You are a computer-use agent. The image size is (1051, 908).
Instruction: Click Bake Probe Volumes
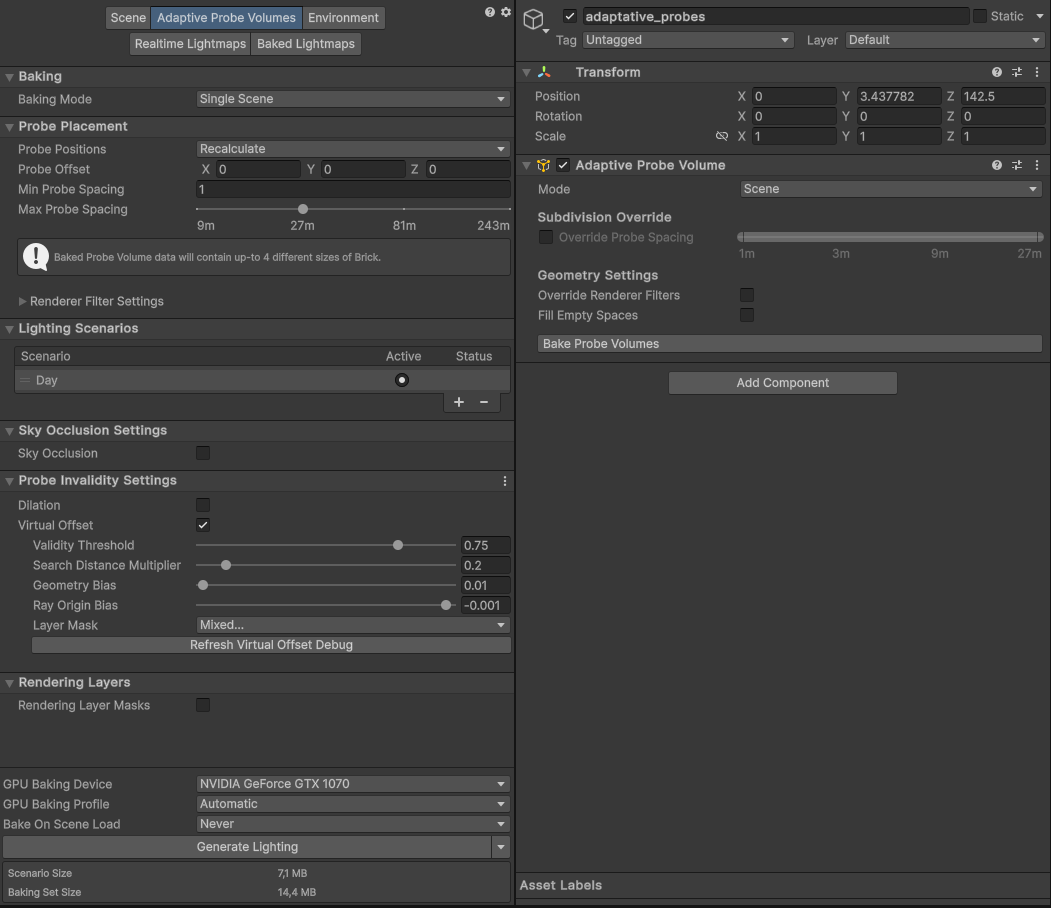790,343
